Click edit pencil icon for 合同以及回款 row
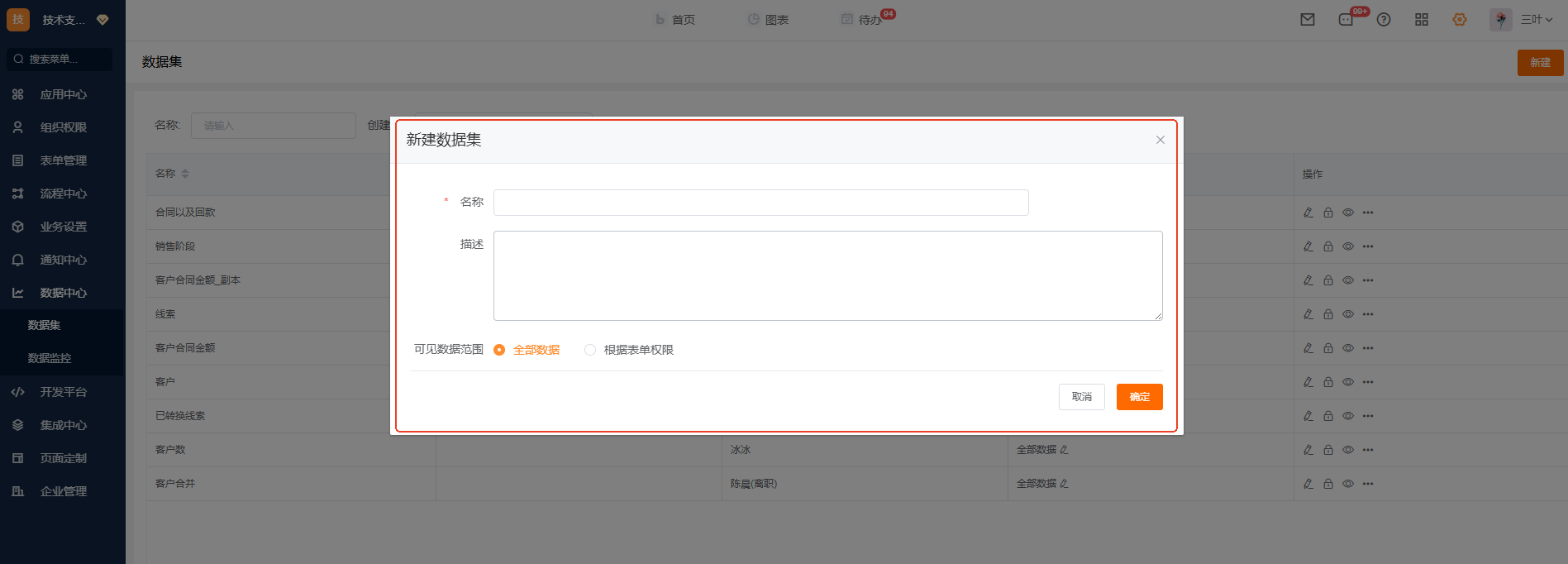1568x564 pixels. tap(1308, 213)
